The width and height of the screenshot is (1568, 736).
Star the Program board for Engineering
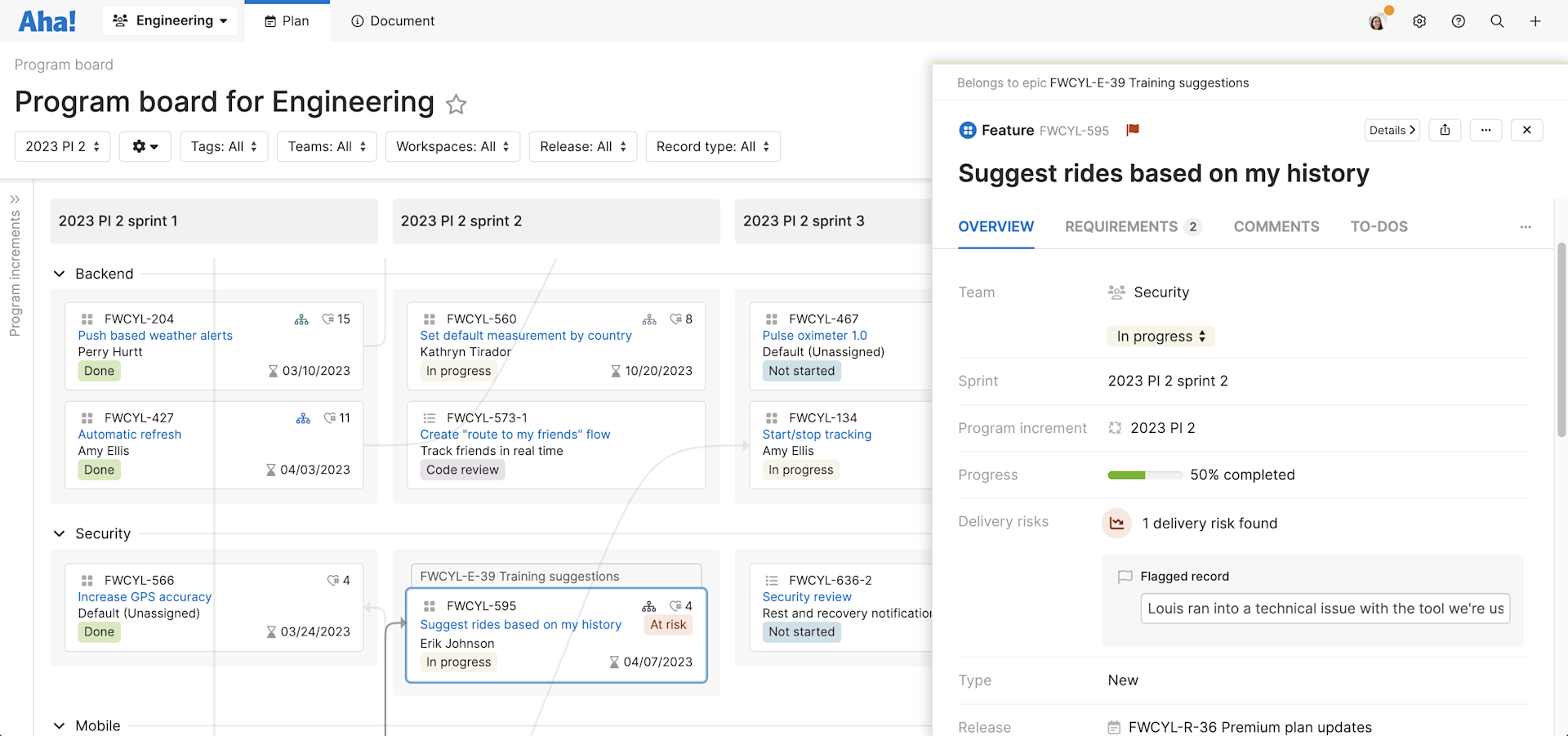456,104
